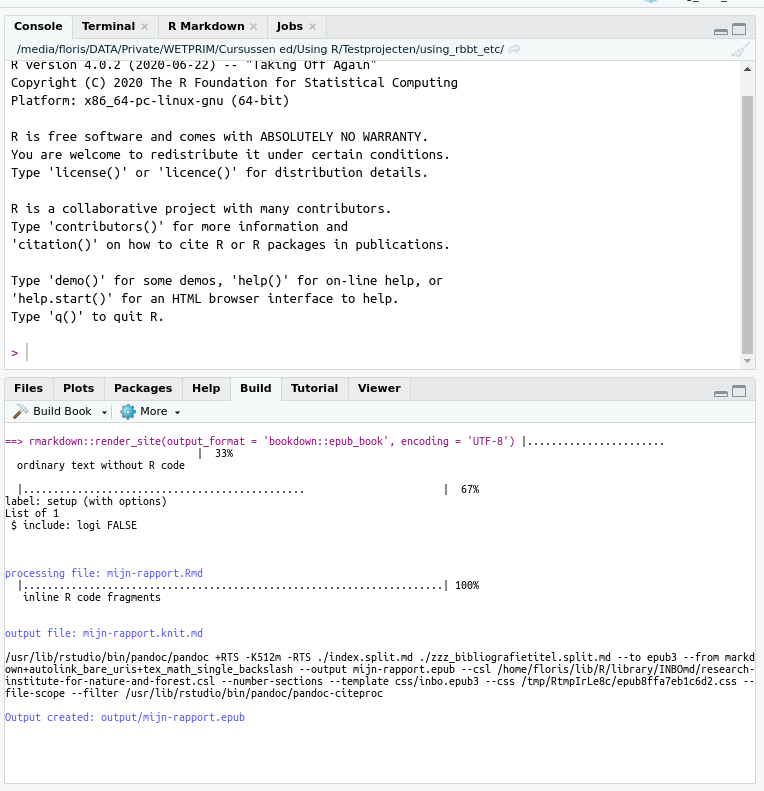
Task: Click the console vertical scrollbar thumb
Action: (747, 224)
